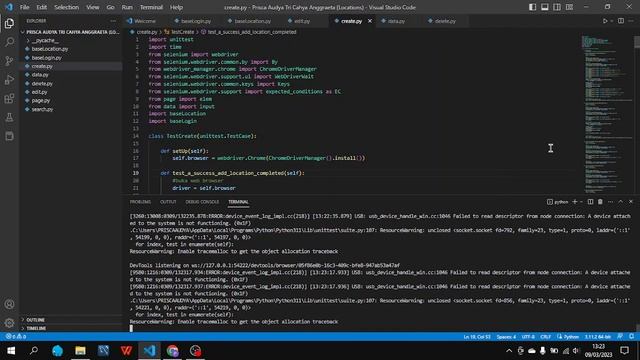Image resolution: width=640 pixels, height=360 pixels.
Task: Close the create.py editor tab
Action: (x=370, y=21)
